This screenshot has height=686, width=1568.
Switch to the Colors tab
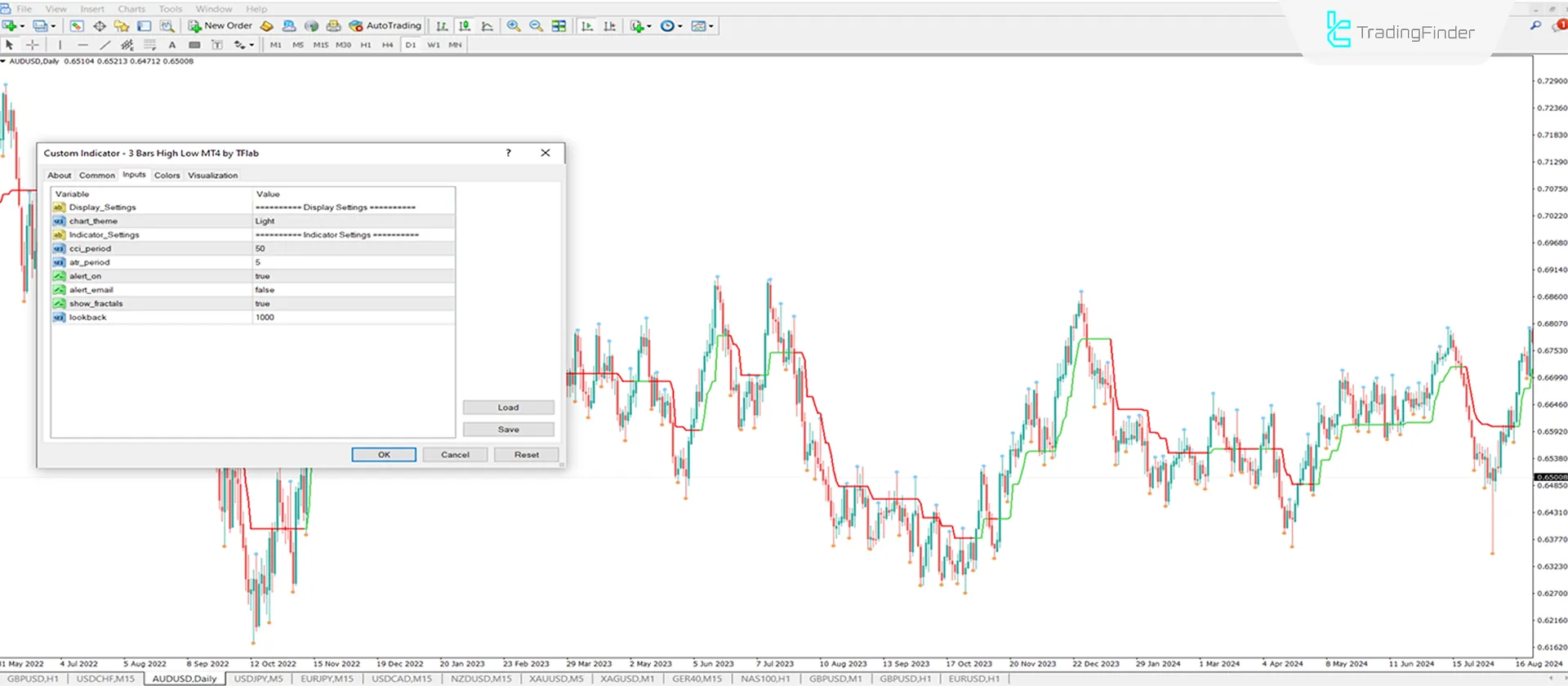pos(167,176)
